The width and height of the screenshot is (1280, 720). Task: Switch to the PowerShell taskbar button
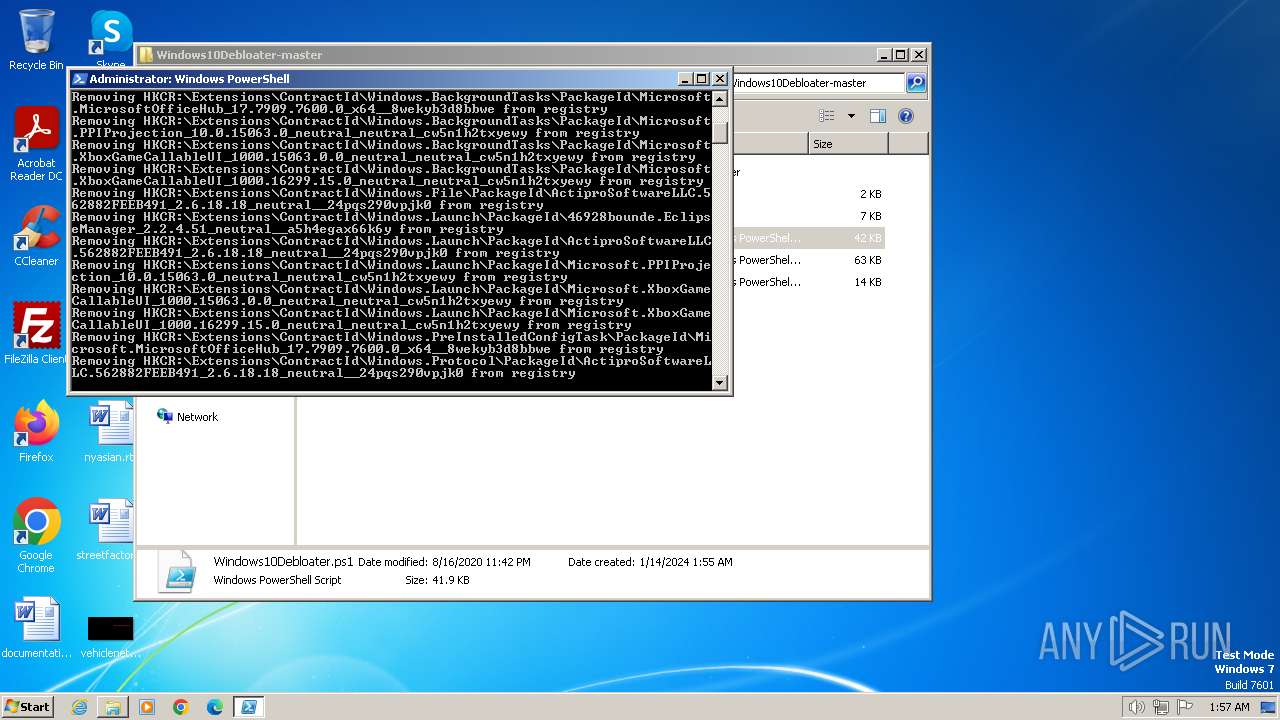pos(248,707)
